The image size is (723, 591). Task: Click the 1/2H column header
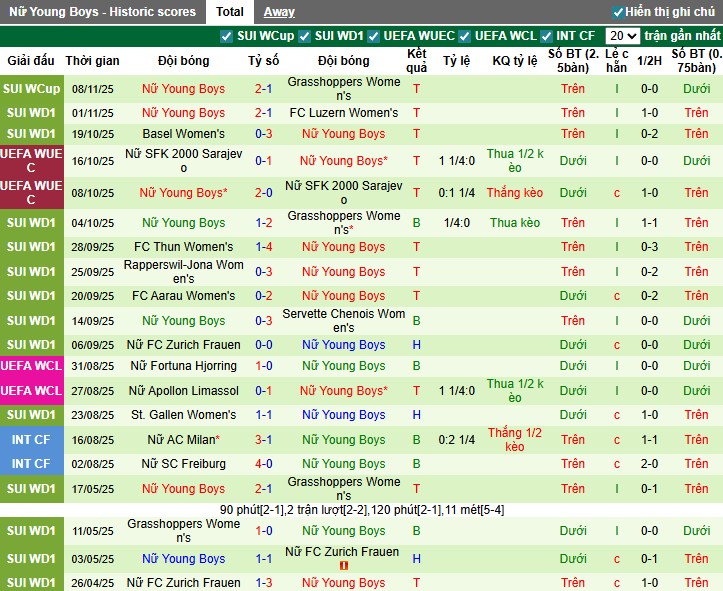coord(649,60)
